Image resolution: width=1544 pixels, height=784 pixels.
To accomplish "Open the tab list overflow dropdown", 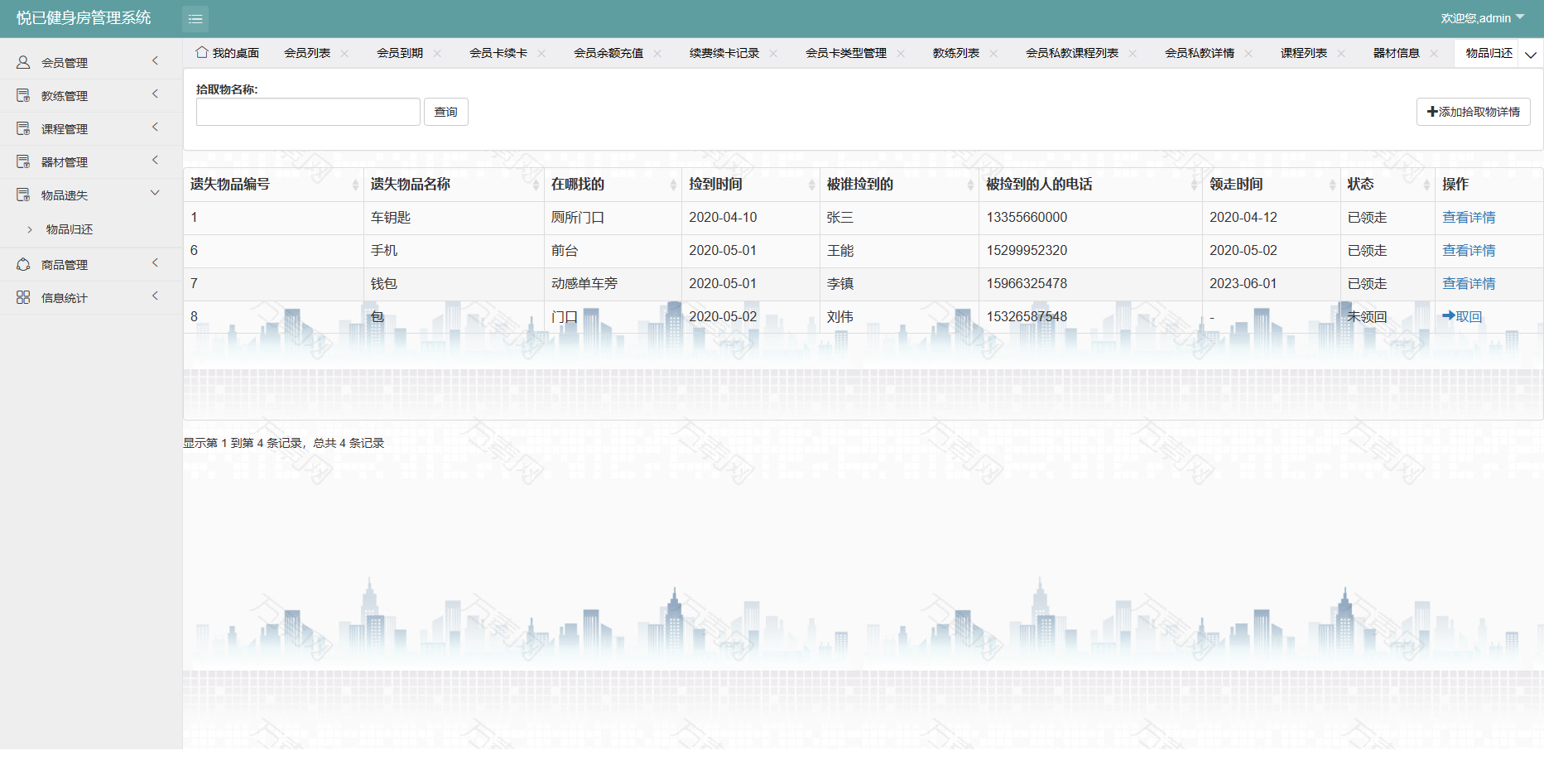I will (x=1531, y=55).
